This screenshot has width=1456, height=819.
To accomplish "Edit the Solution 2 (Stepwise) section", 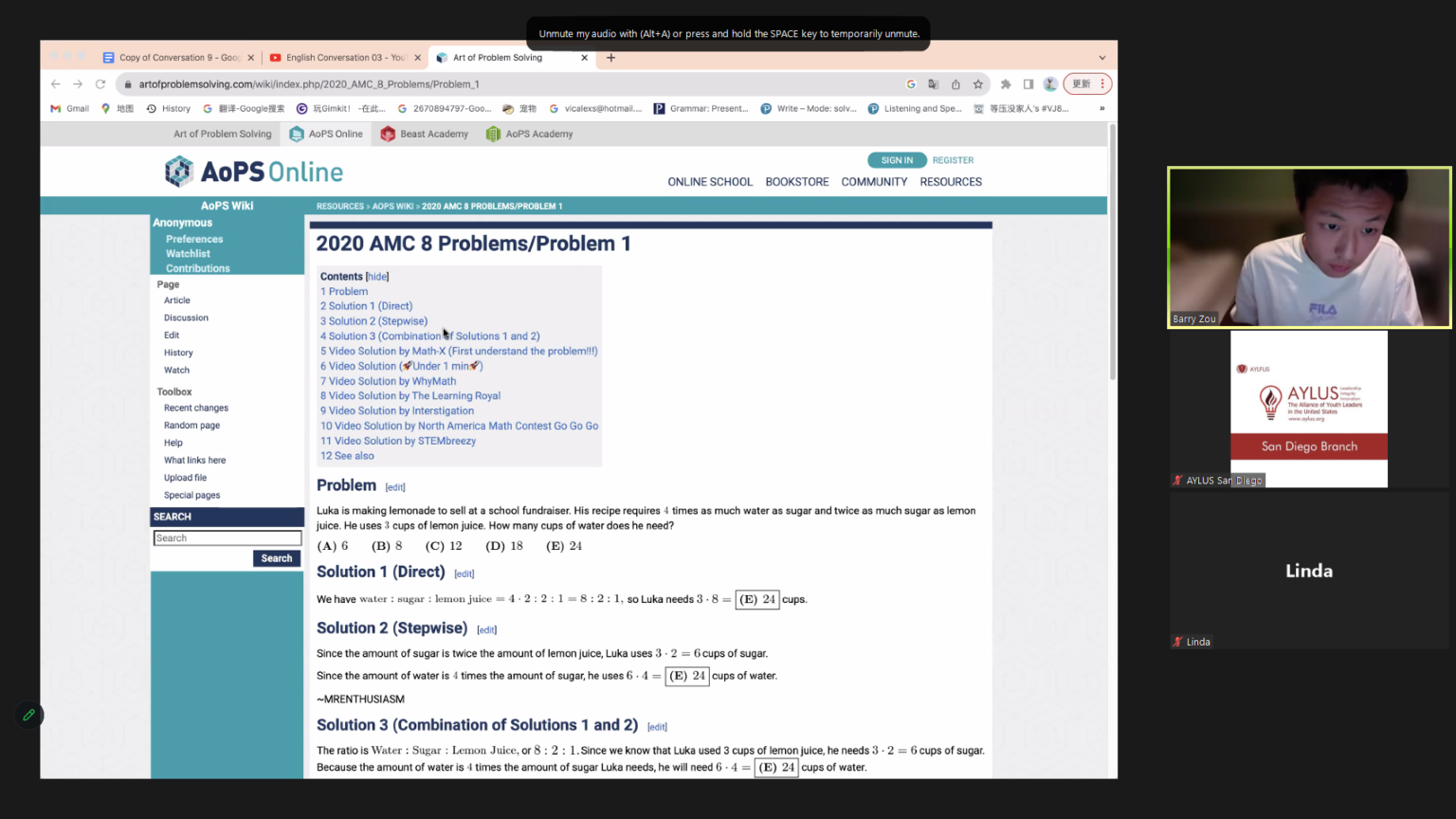I will tap(486, 630).
